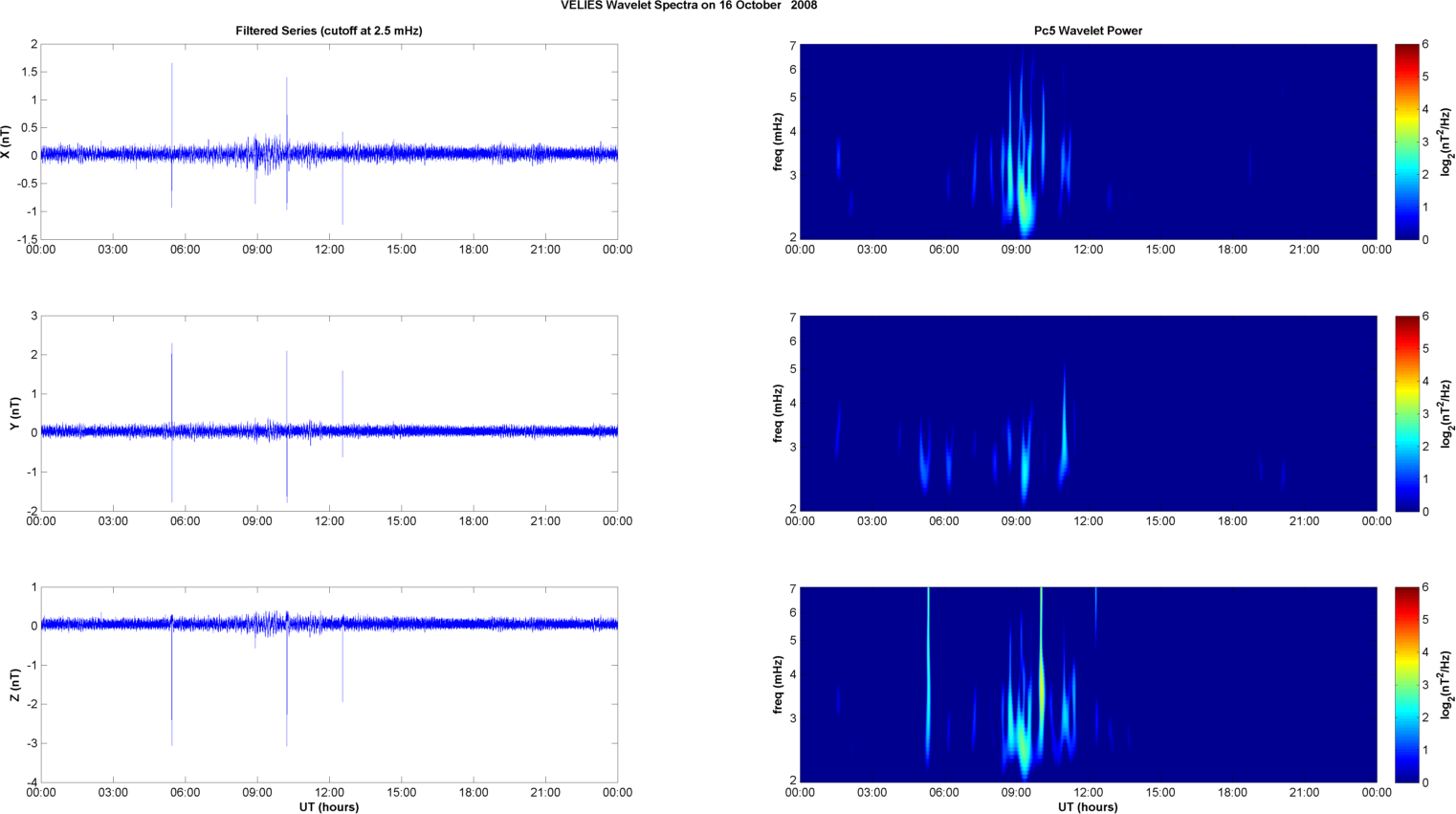
Task: Click the Z filtered series plot
Action: tap(329, 685)
